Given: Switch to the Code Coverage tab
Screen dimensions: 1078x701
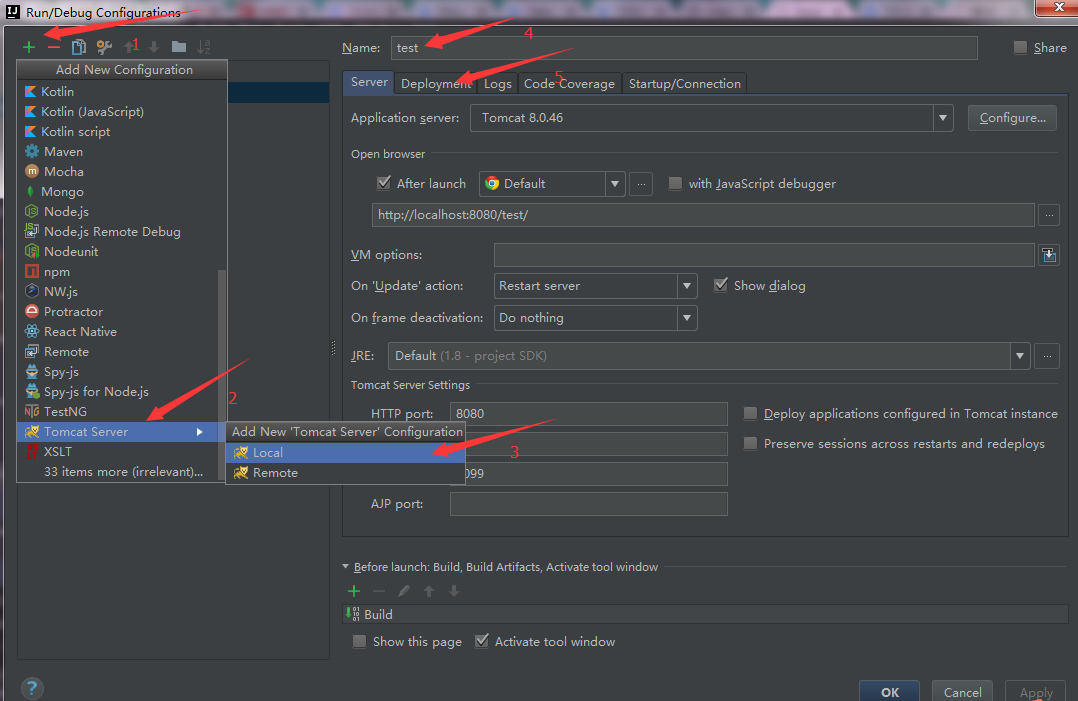Looking at the screenshot, I should point(569,83).
